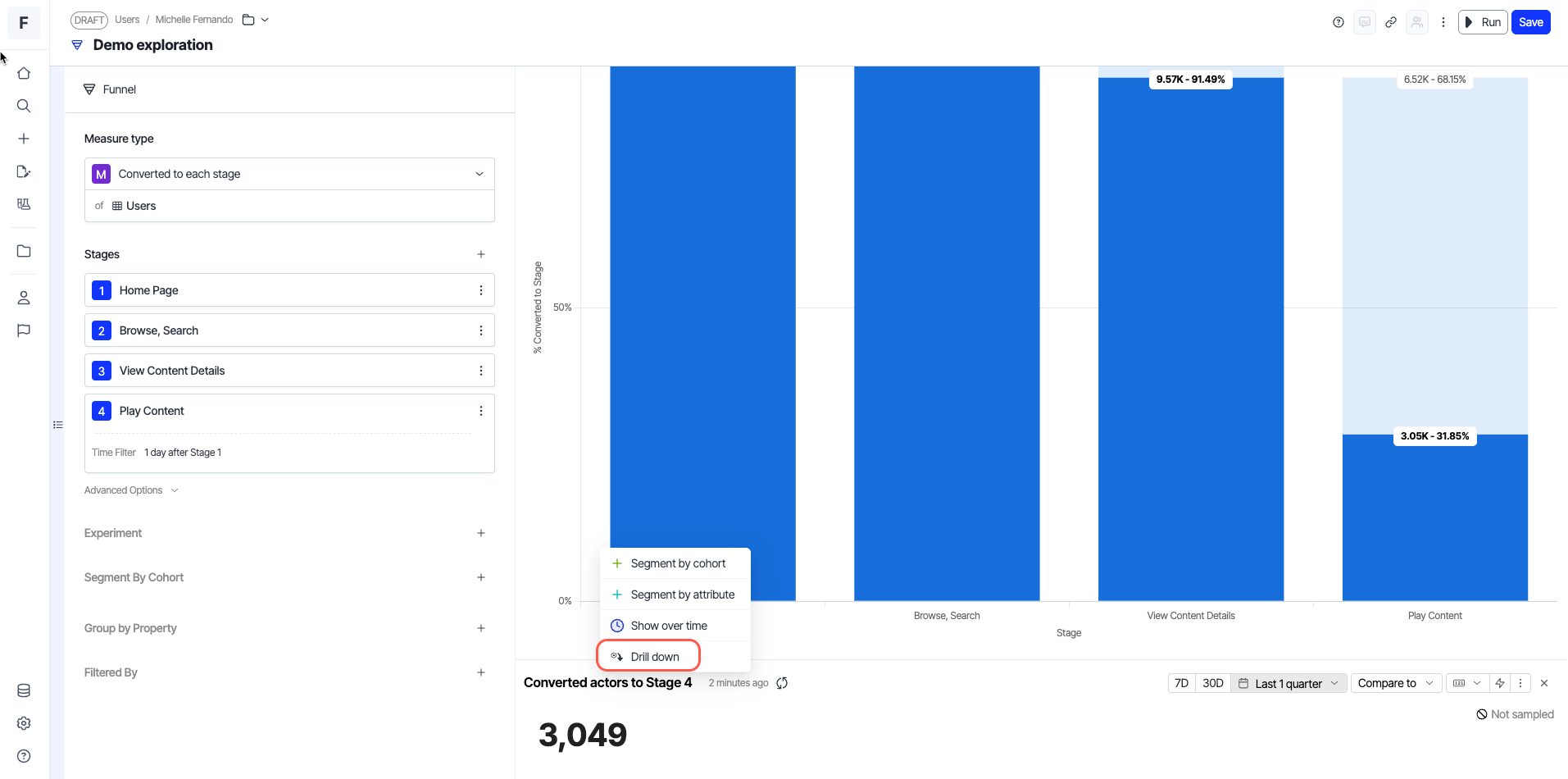The width and height of the screenshot is (1568, 779).
Task: Copy link using the link icon
Action: tap(1391, 22)
